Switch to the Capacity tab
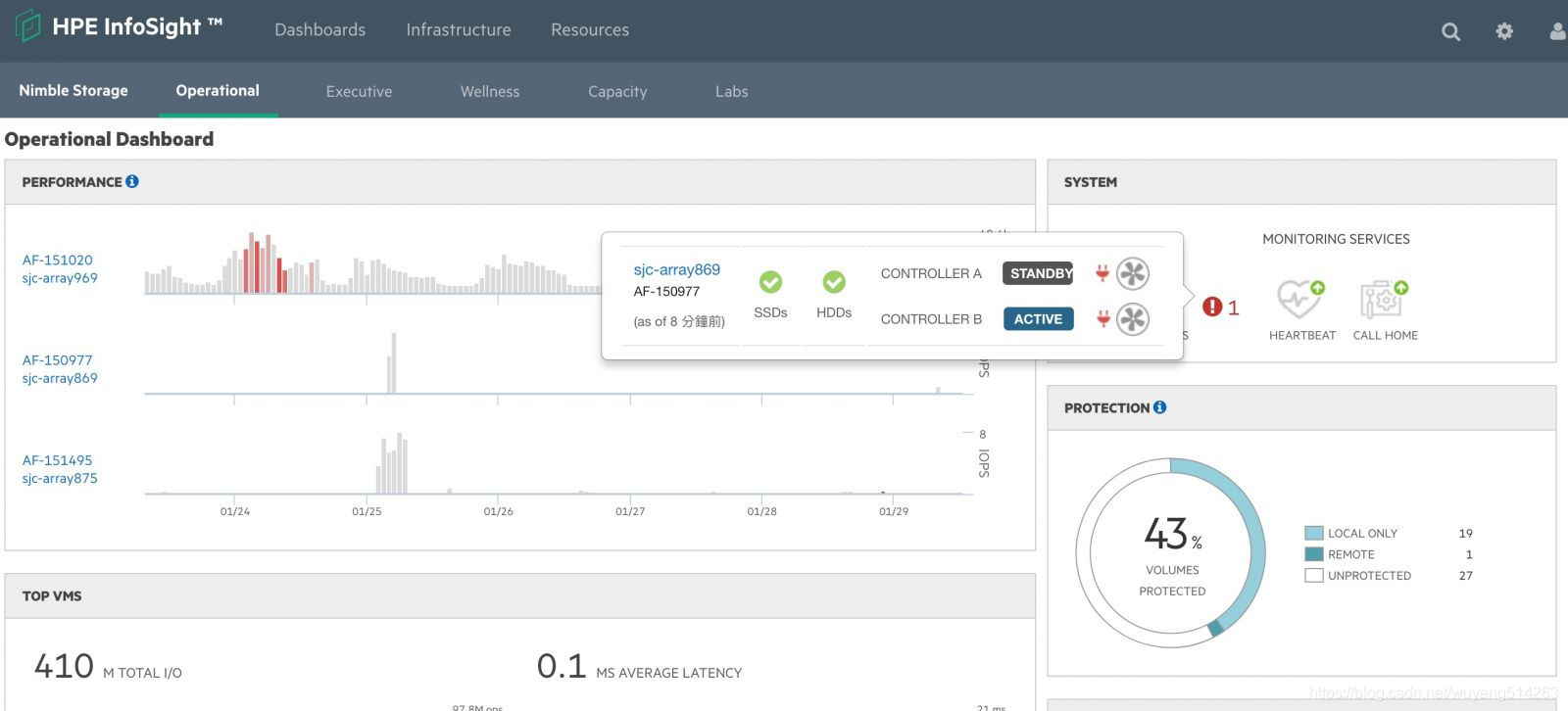 coord(617,91)
